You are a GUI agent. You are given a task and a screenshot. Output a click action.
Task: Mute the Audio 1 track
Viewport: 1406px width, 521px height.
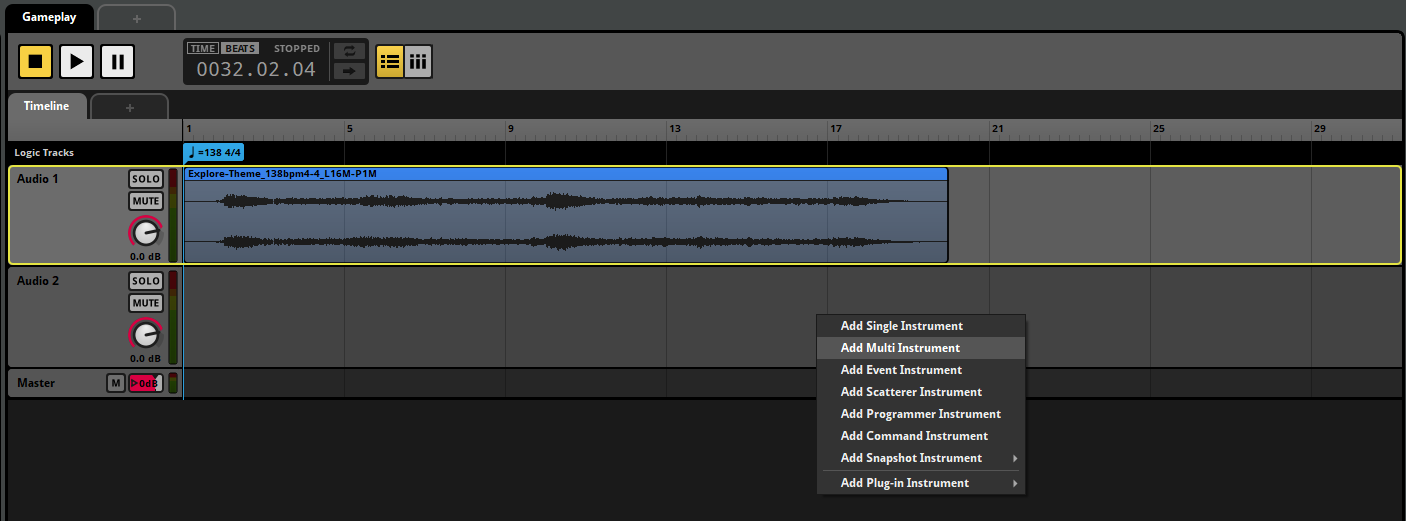(x=146, y=201)
